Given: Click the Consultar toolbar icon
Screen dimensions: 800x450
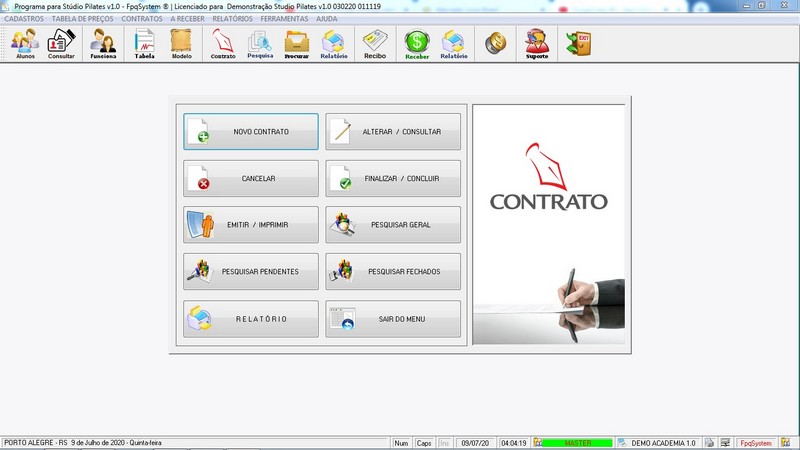Looking at the screenshot, I should tap(61, 44).
